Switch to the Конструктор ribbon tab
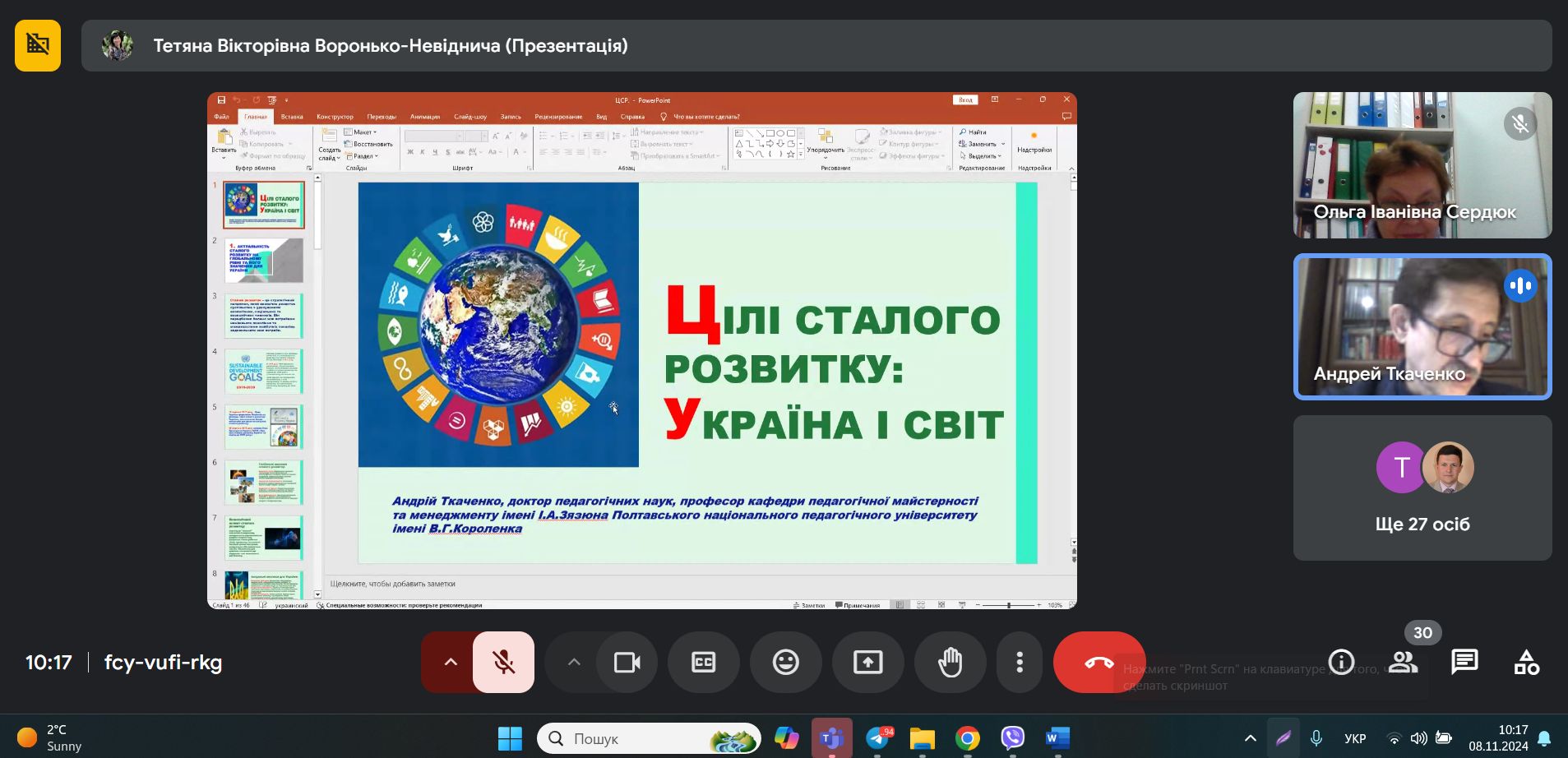1568x758 pixels. click(335, 117)
